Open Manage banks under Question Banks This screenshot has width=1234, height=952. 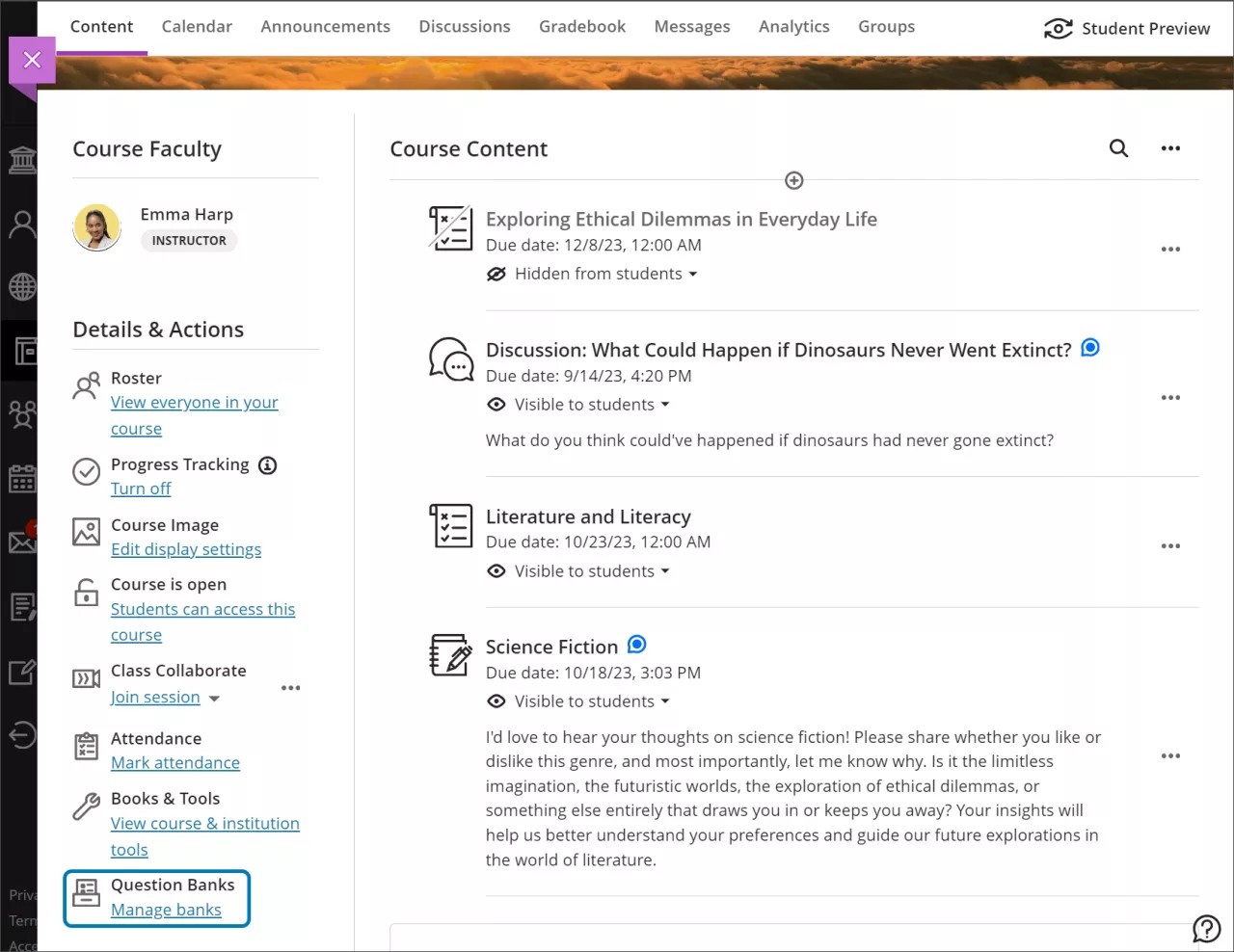click(166, 909)
